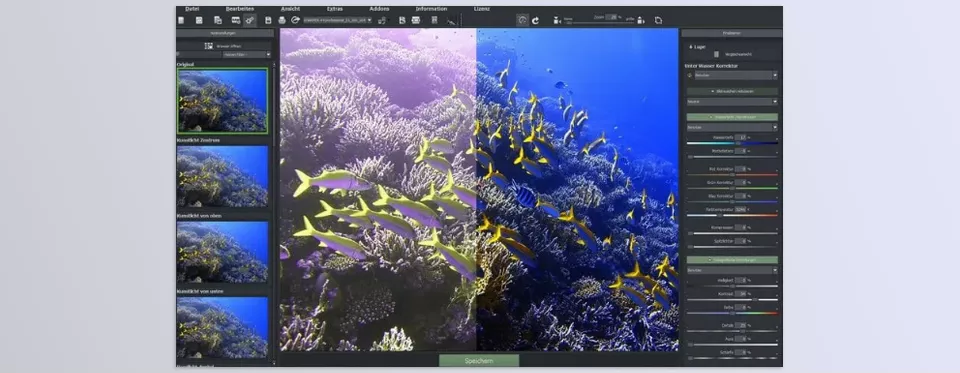Click the fit-to-window icon right of zoom
Image resolution: width=960 pixels, height=373 pixels.
pyautogui.click(x=640, y=20)
